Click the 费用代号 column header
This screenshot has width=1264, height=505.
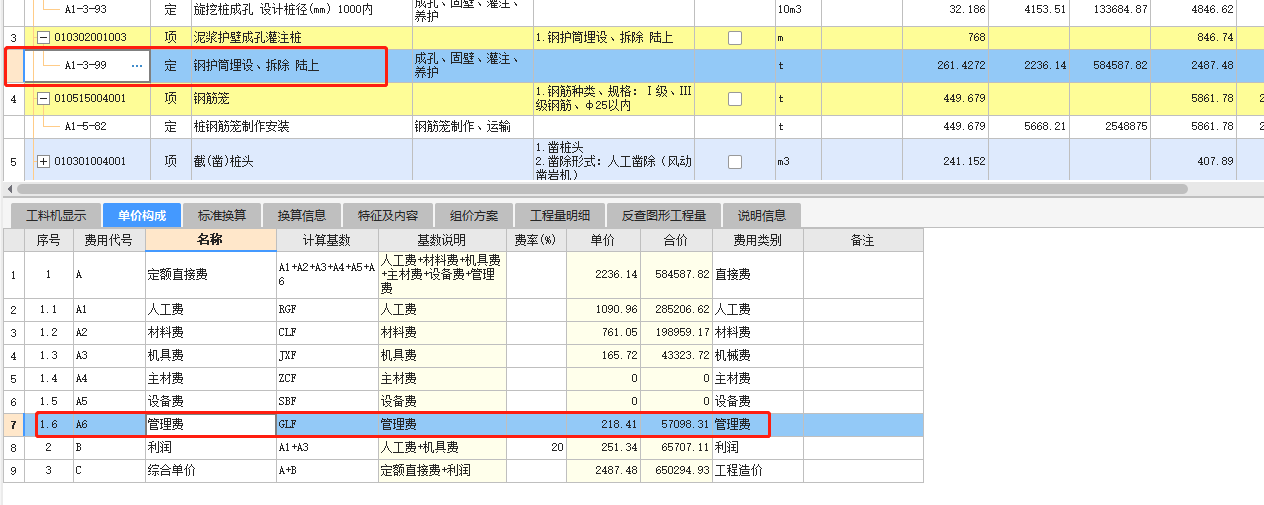click(109, 240)
